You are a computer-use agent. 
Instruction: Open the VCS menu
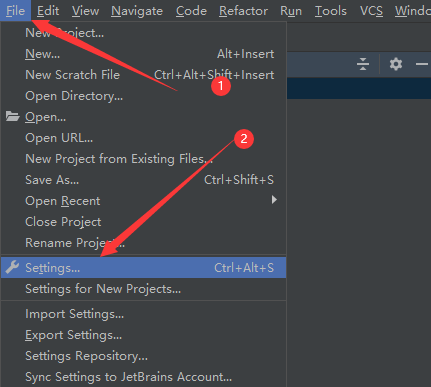[371, 11]
